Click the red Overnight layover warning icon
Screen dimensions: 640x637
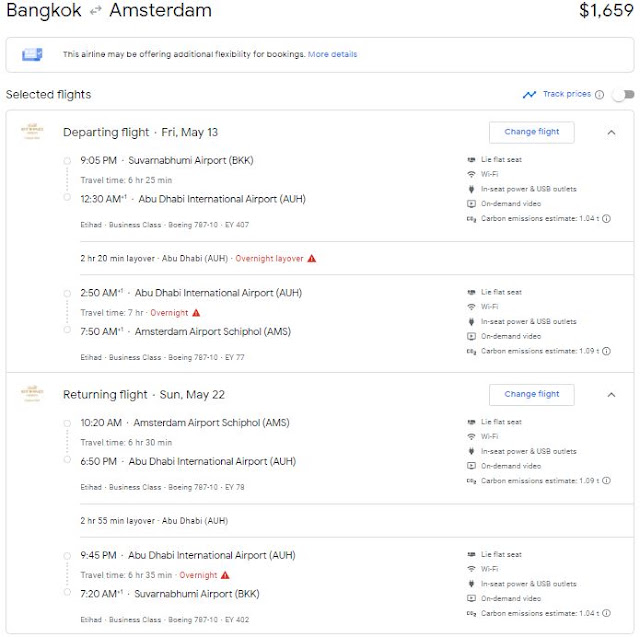[311, 258]
